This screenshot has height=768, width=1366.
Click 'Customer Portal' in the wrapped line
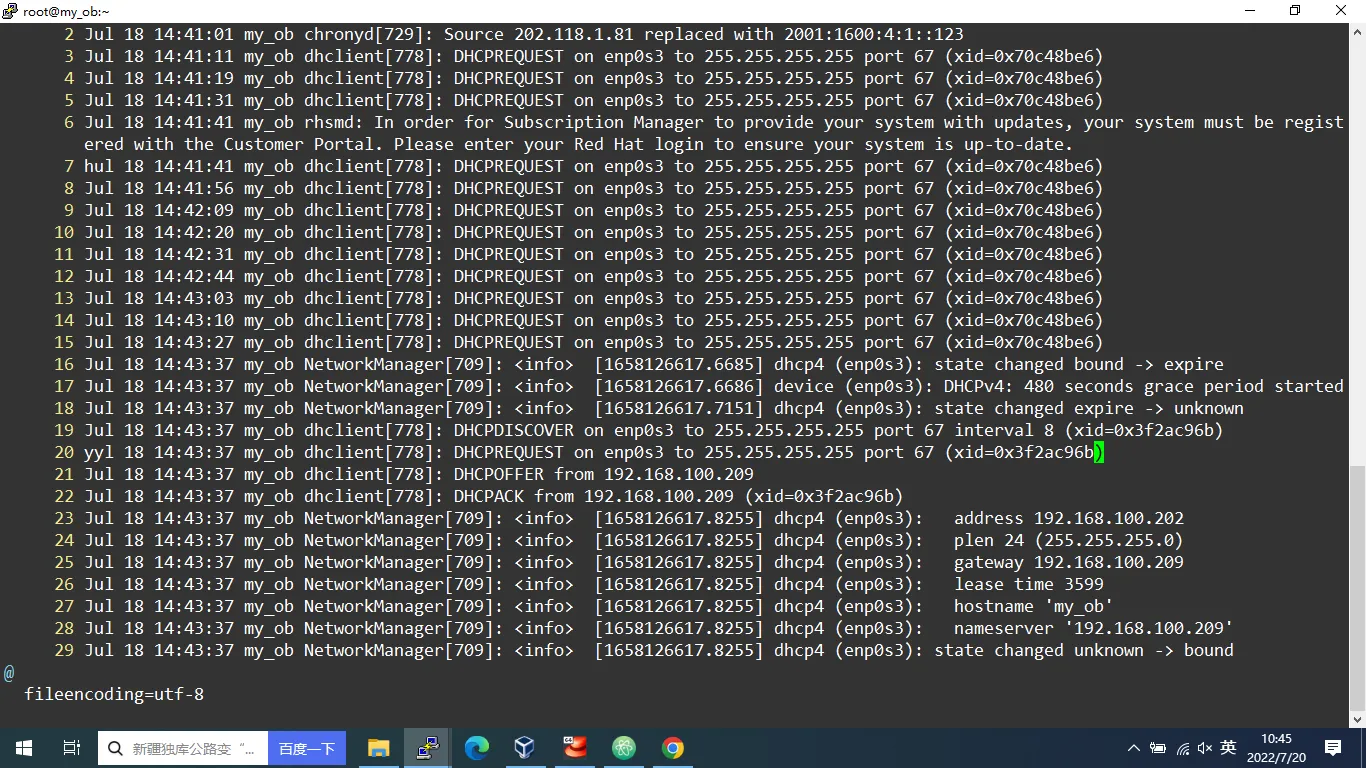pyautogui.click(x=304, y=144)
